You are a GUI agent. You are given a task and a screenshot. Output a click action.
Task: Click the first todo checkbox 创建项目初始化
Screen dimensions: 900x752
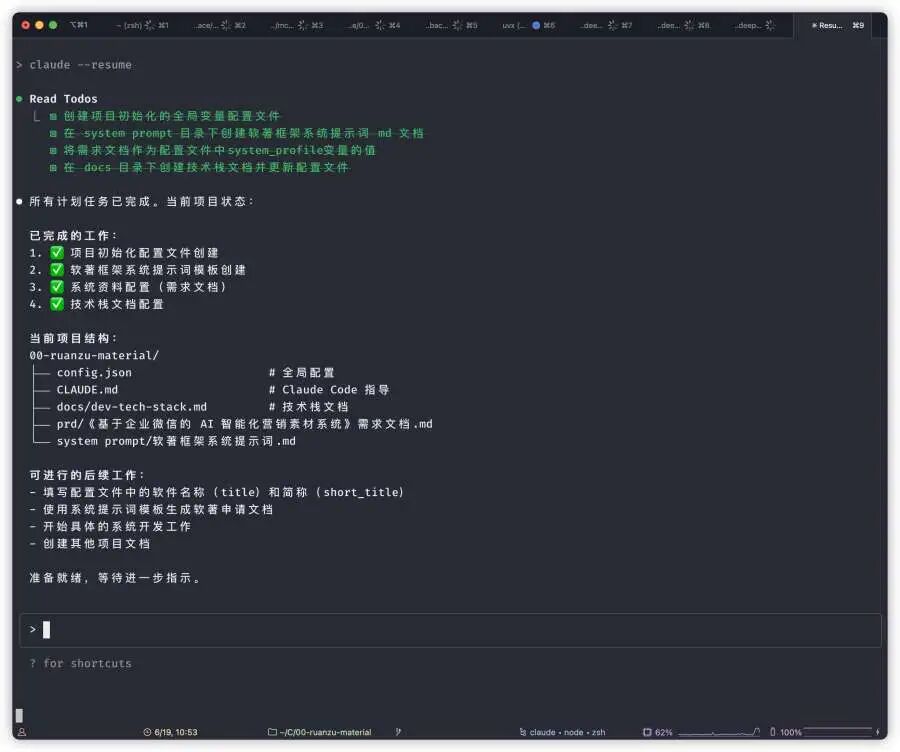[x=53, y=116]
